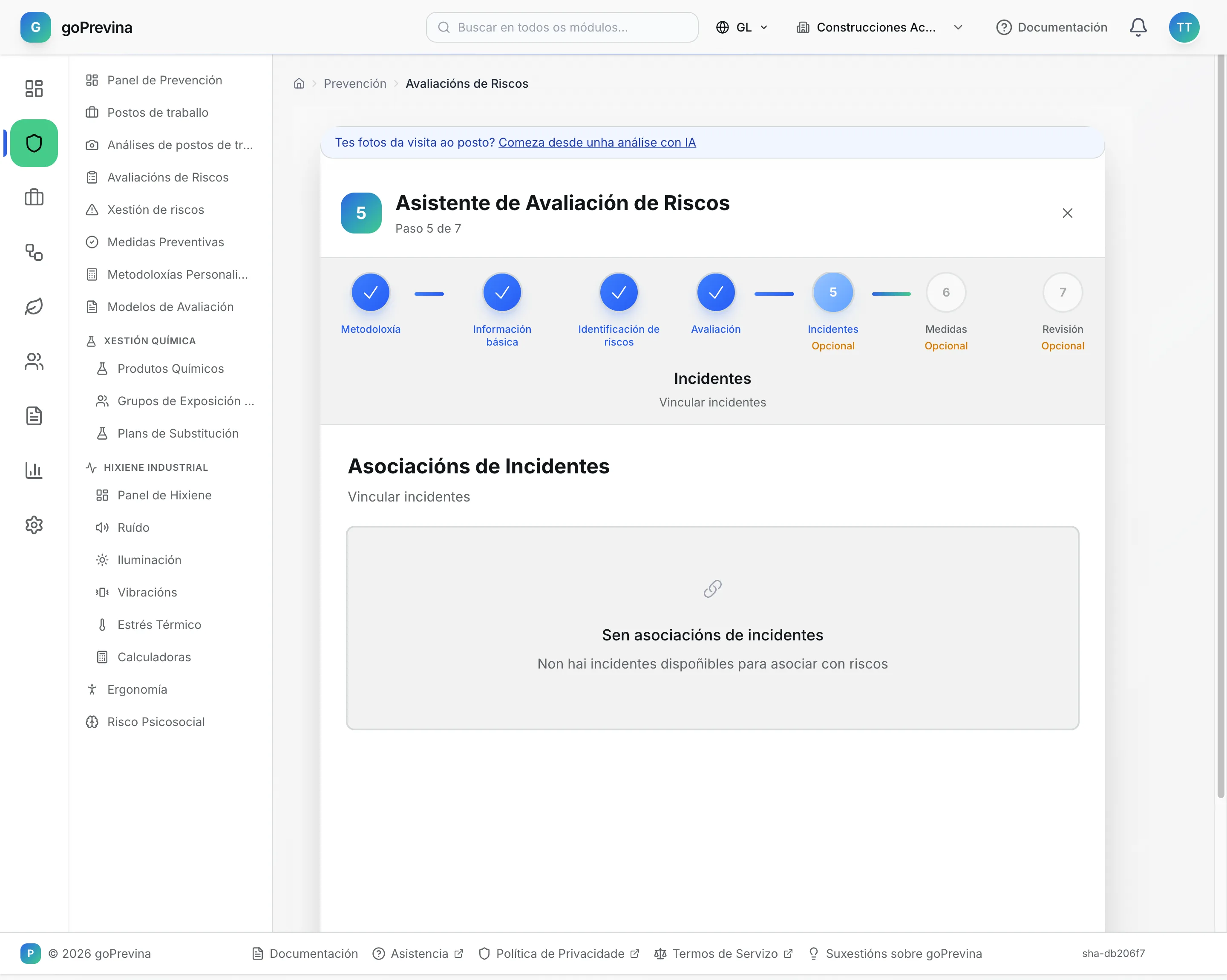Click the notifications bell icon

[1138, 27]
